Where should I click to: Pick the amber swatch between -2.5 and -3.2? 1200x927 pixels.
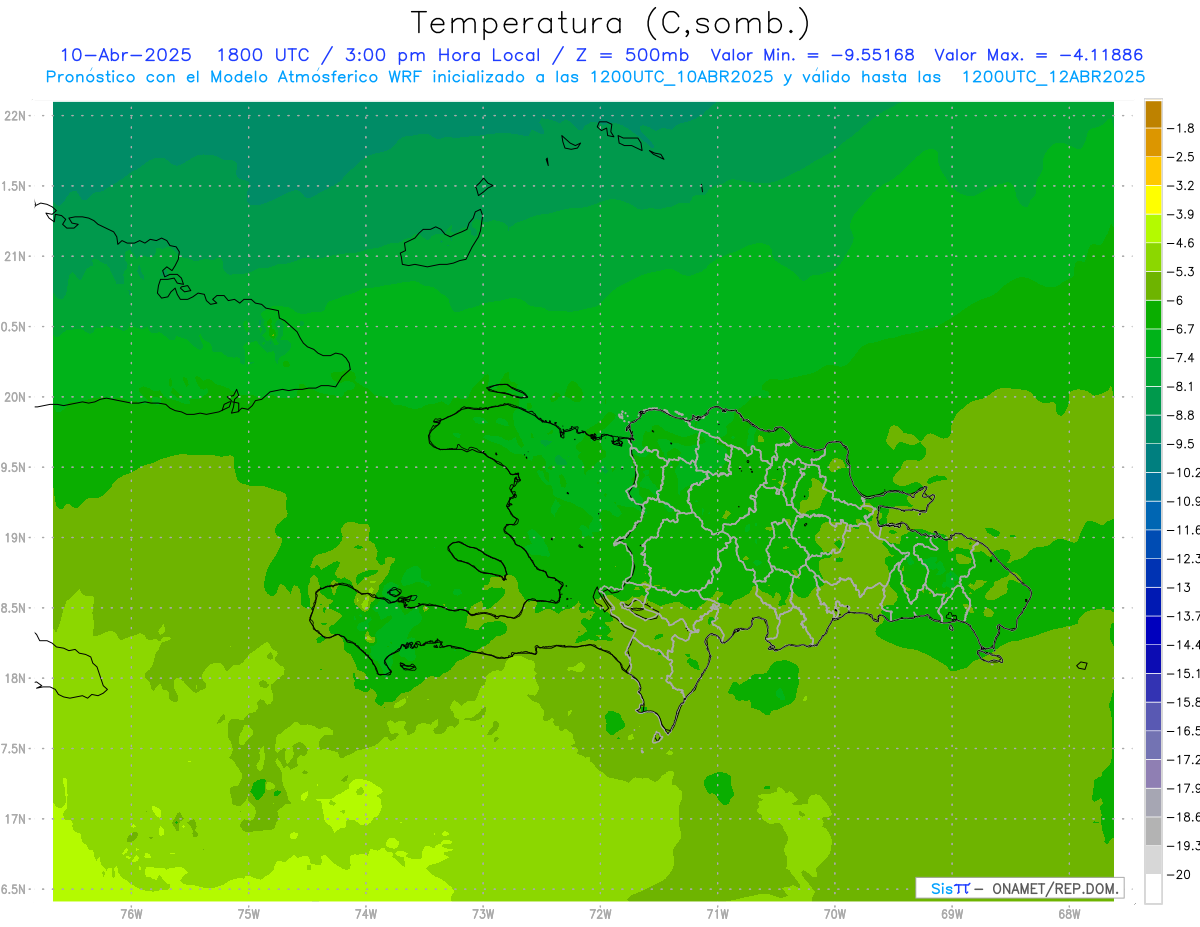click(x=1153, y=171)
